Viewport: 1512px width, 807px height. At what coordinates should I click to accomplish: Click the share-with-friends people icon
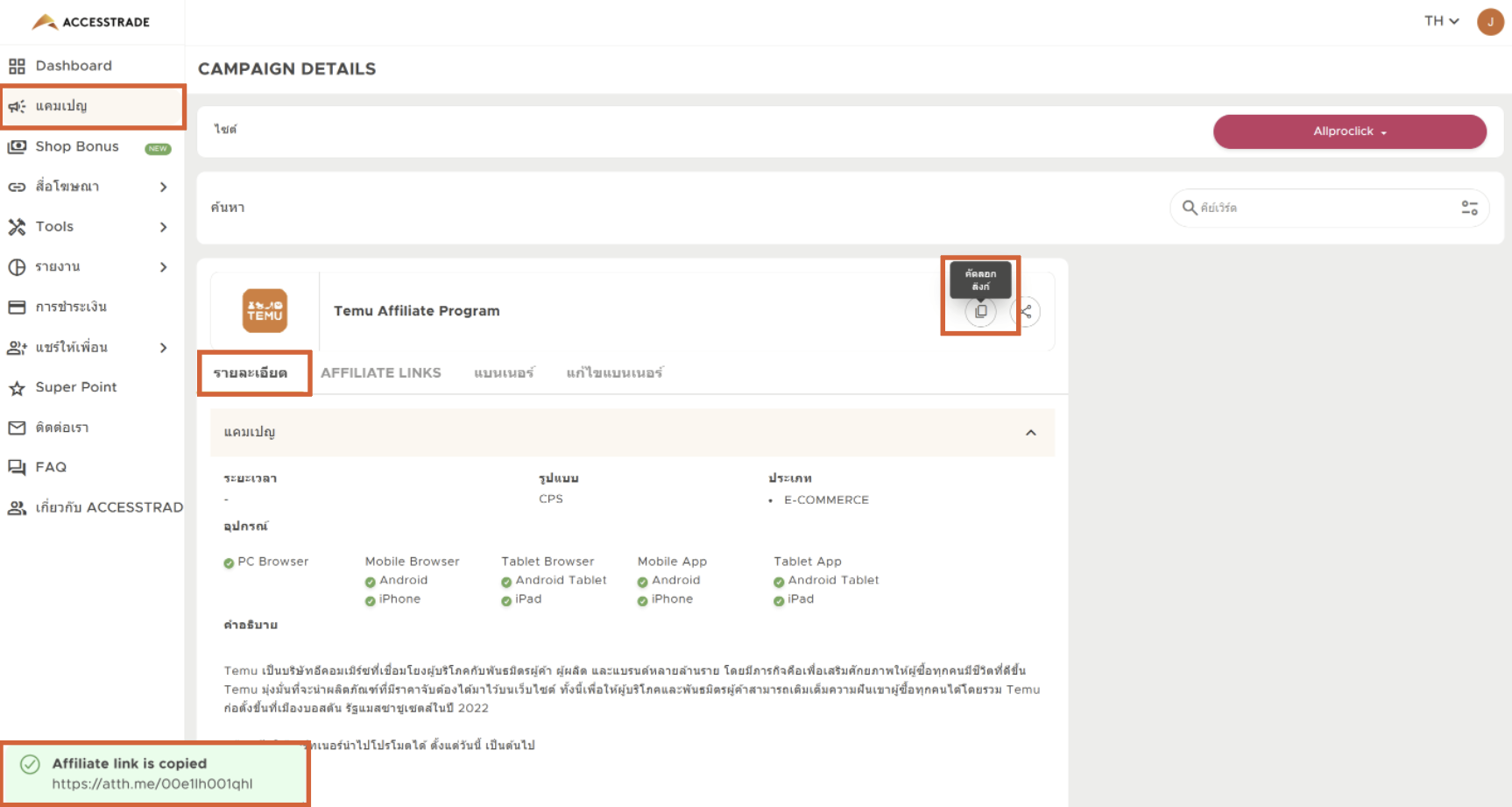17,348
